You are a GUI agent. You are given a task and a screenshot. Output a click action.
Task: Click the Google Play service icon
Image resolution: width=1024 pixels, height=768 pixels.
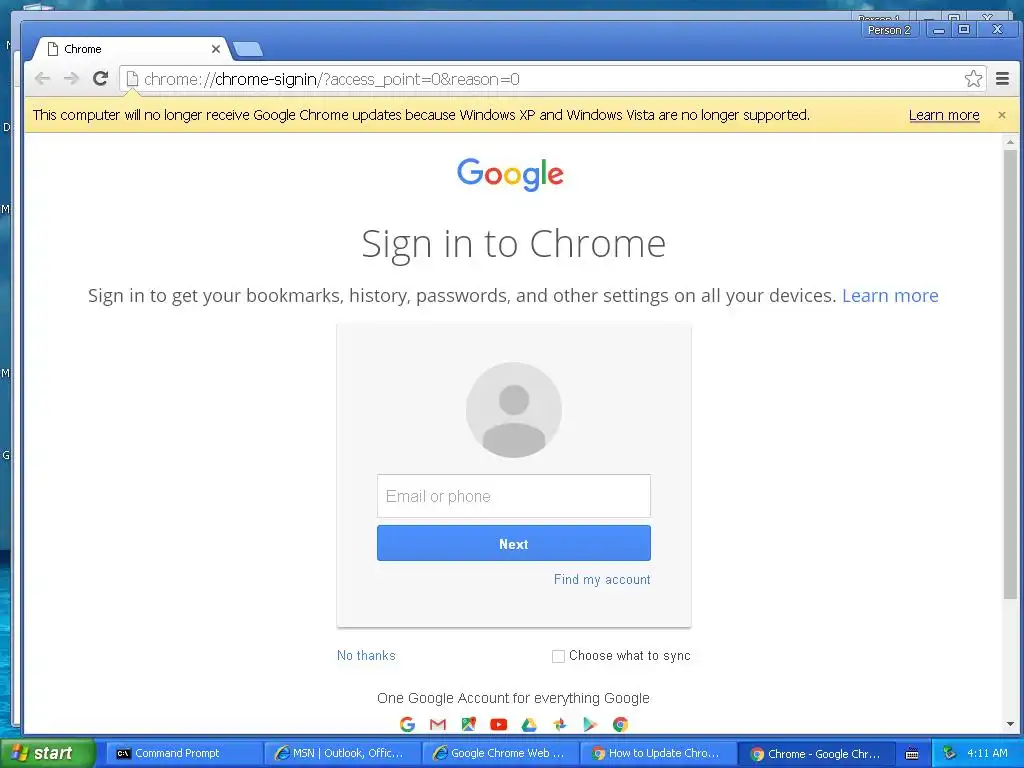click(x=590, y=724)
